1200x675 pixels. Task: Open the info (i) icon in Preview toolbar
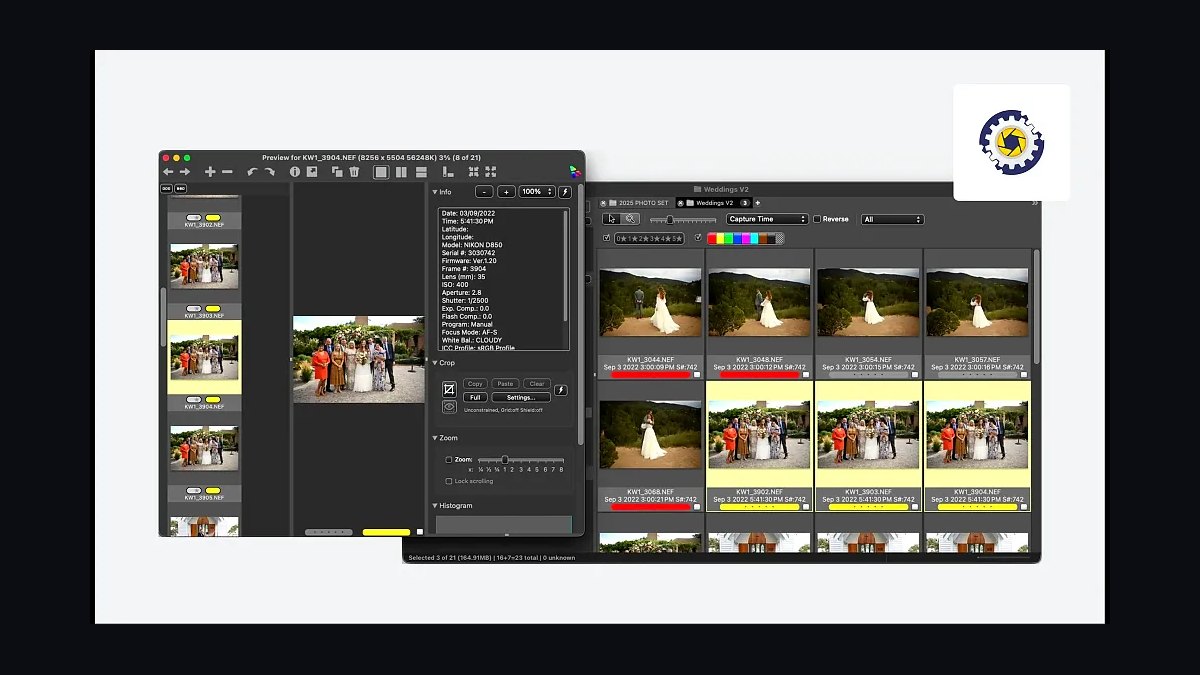pos(295,172)
